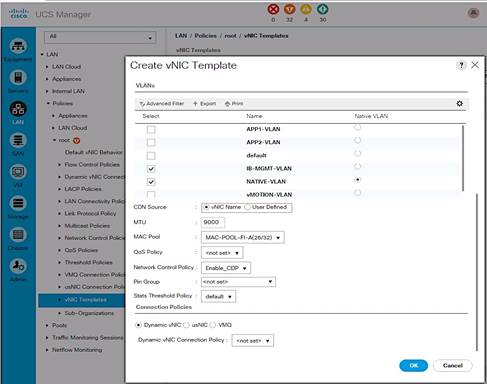Click the Cancel button

click(453, 365)
